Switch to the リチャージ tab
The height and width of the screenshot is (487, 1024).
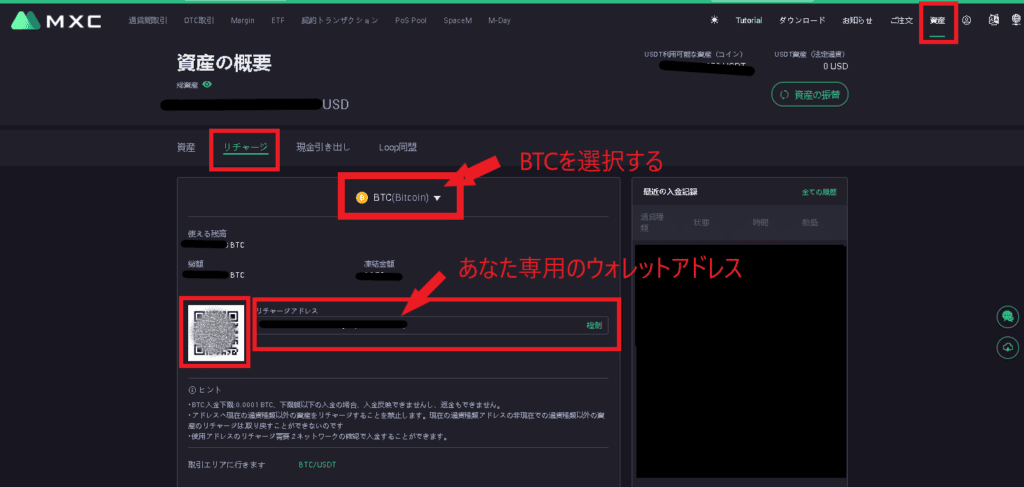[x=246, y=147]
